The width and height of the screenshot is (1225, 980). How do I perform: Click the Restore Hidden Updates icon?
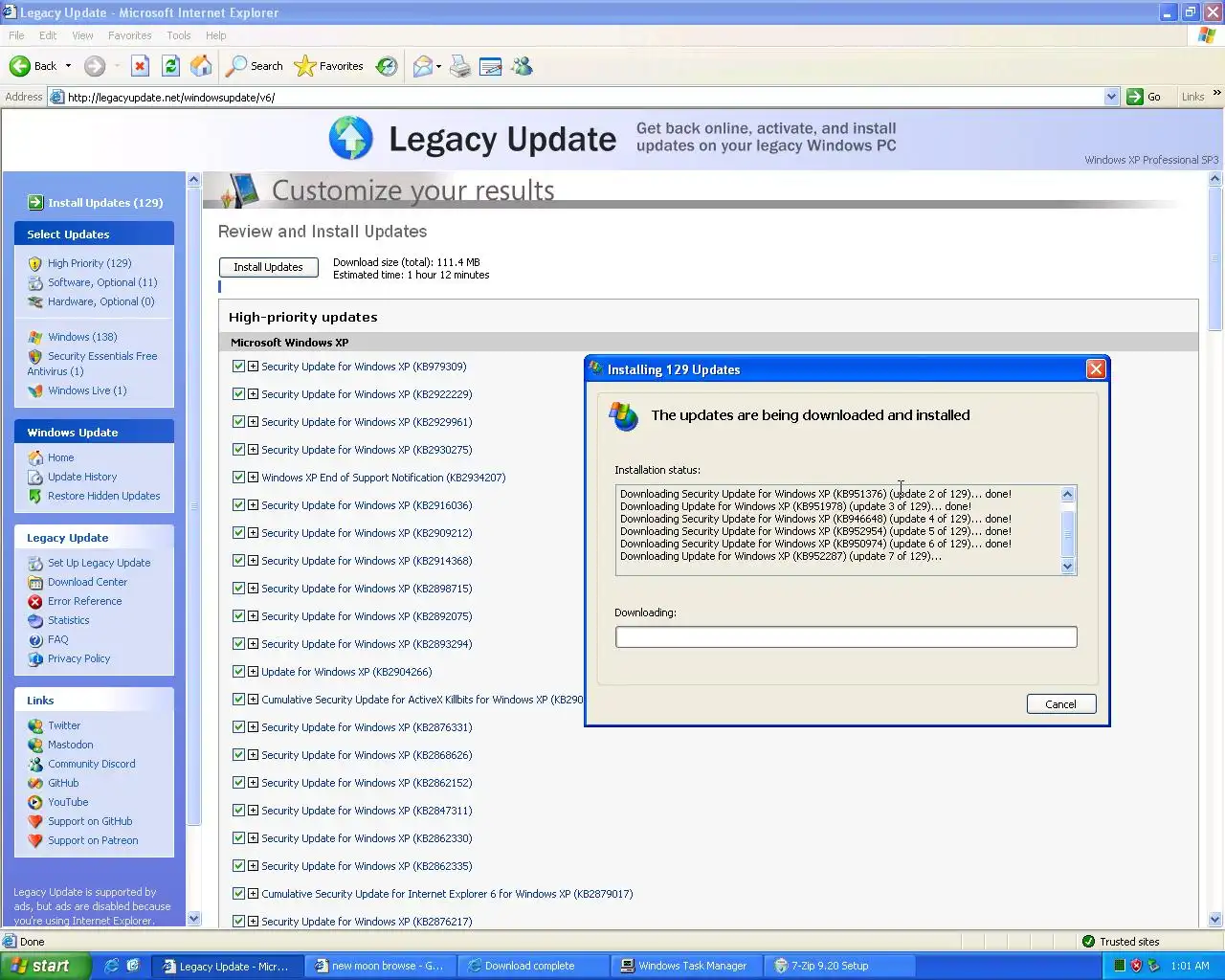click(35, 496)
